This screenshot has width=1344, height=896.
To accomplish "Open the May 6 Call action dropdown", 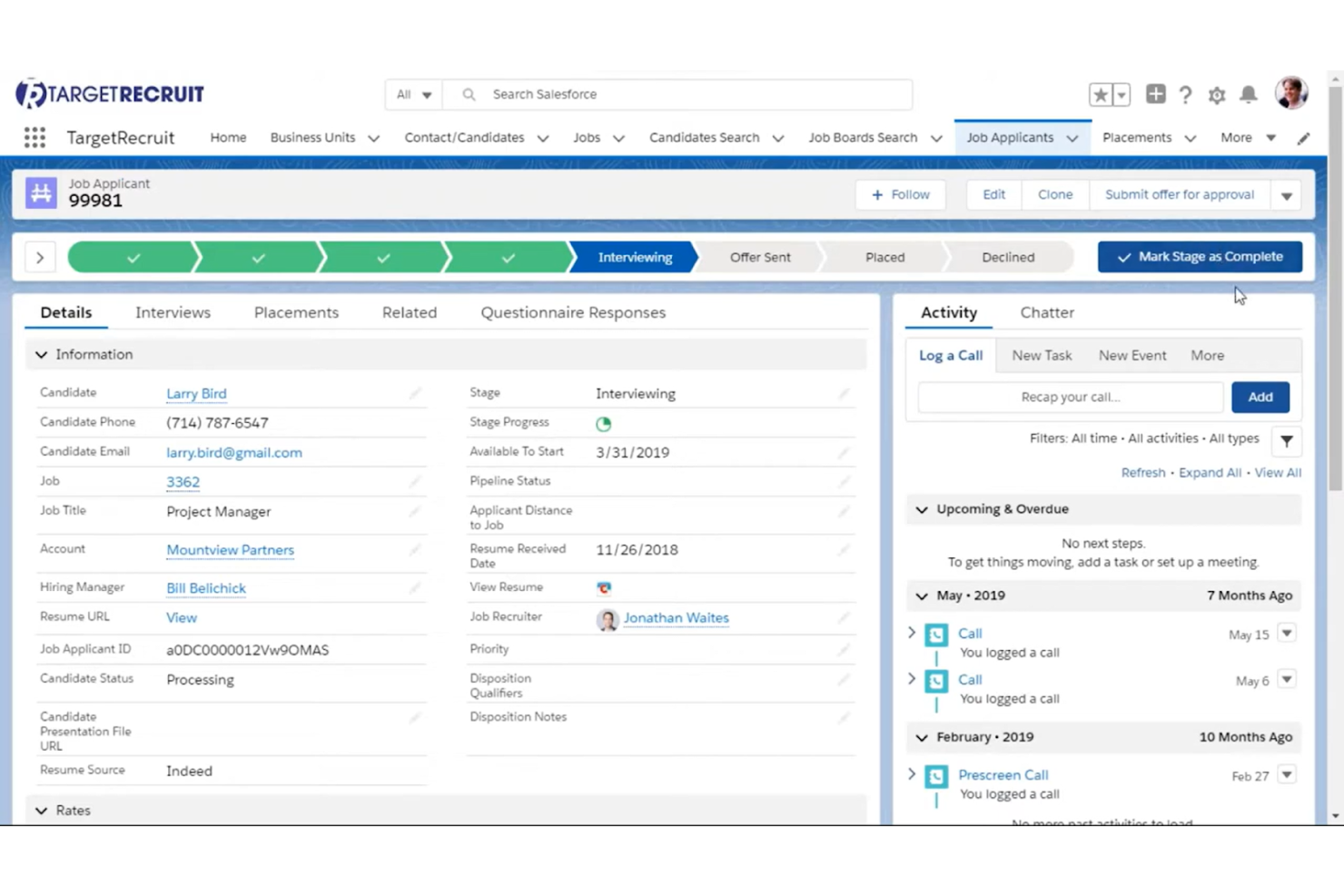I will pos(1287,679).
